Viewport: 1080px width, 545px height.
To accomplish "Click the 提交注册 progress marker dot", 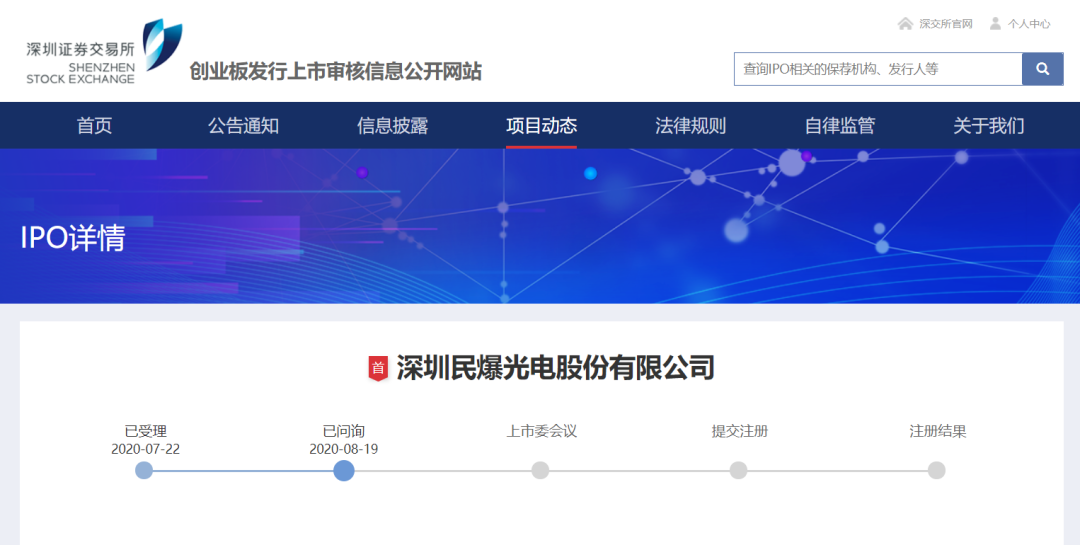I will tap(738, 471).
